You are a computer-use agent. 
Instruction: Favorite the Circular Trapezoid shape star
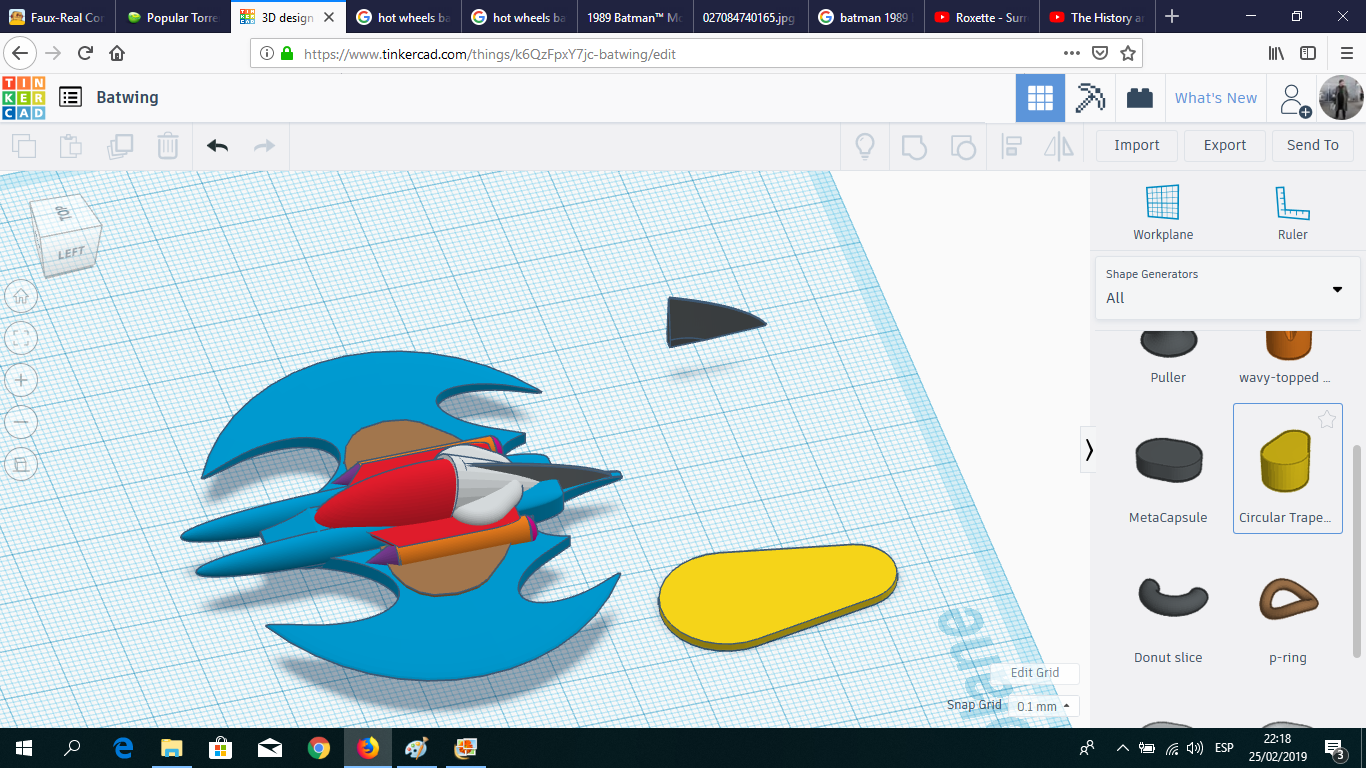pyautogui.click(x=1327, y=420)
